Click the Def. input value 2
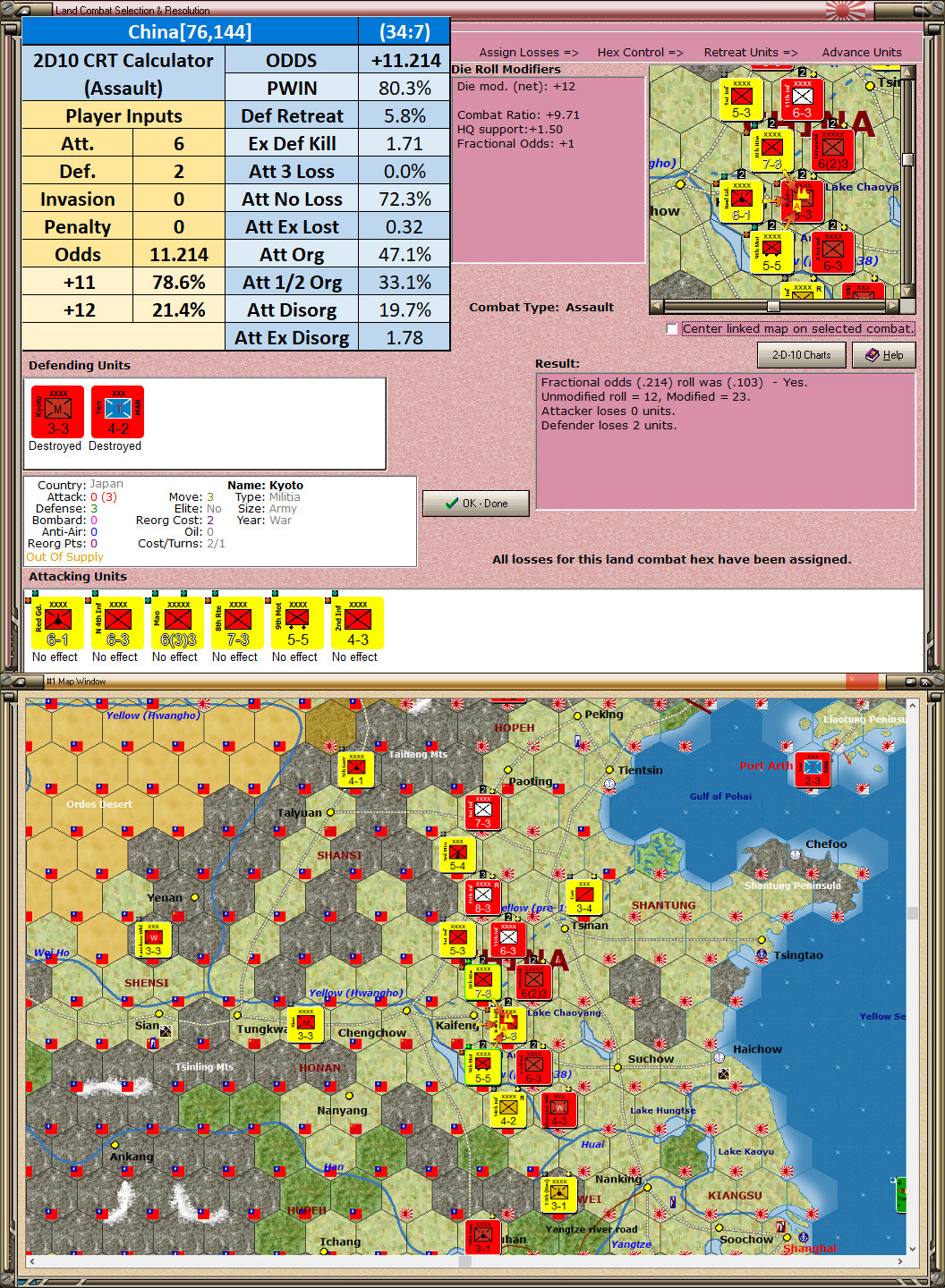Screen dimensions: 945x1288 tap(179, 172)
